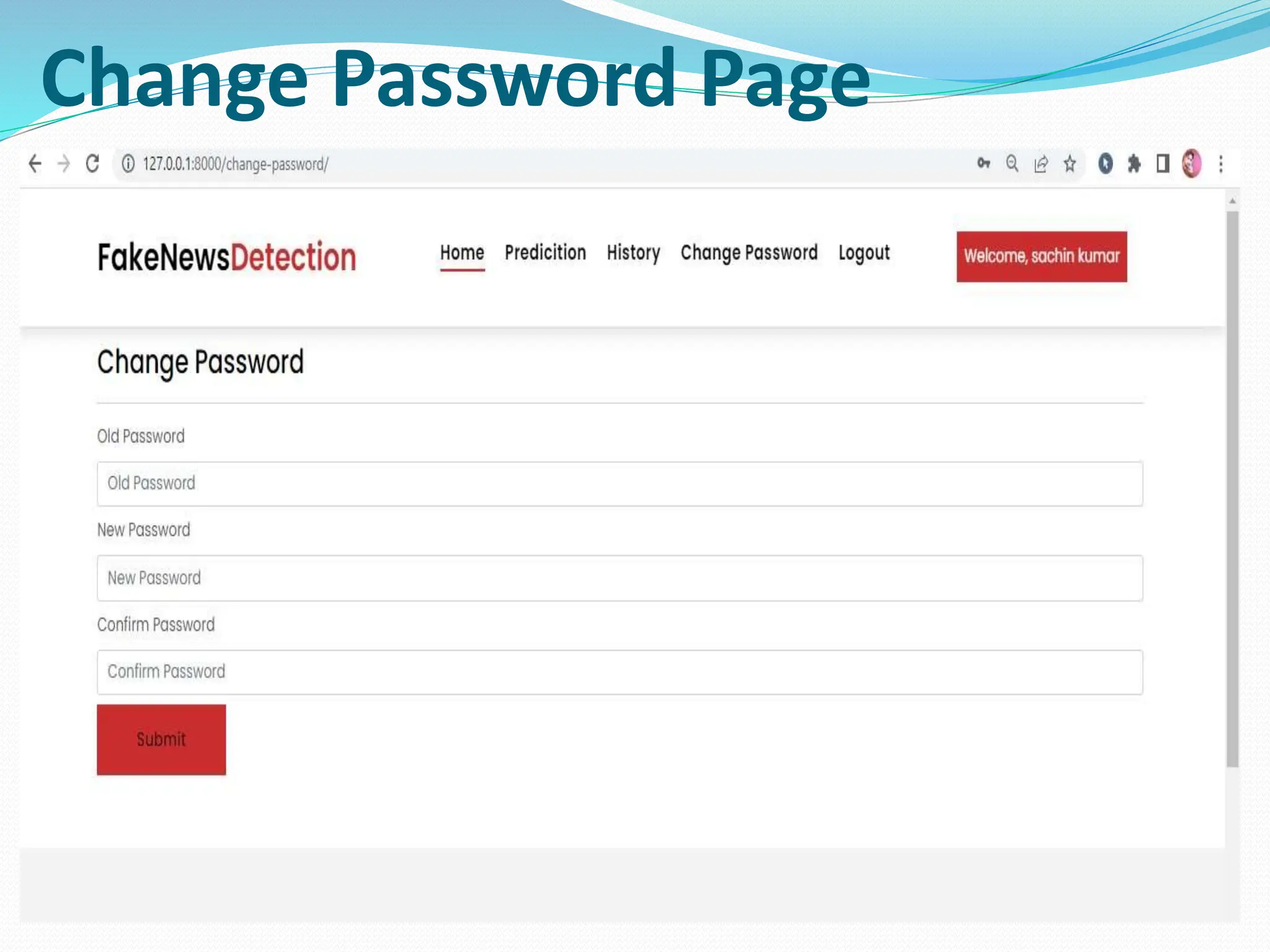Viewport: 1270px width, 952px height.
Task: Click the red Submit button
Action: (161, 739)
